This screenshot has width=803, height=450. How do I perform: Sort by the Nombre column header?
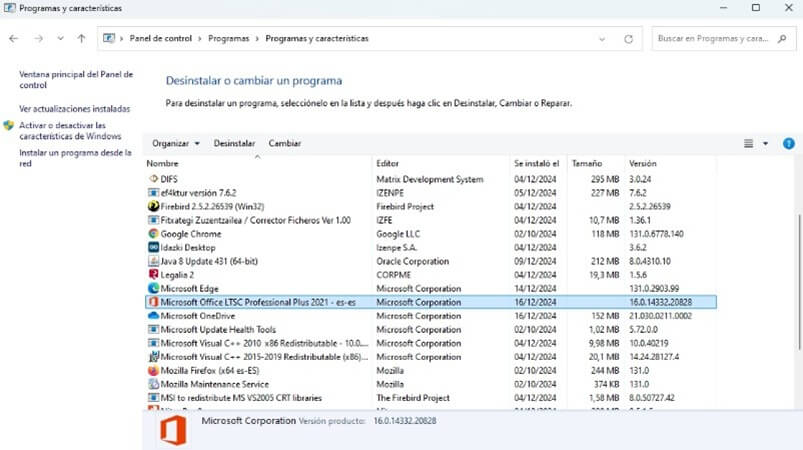(162, 164)
